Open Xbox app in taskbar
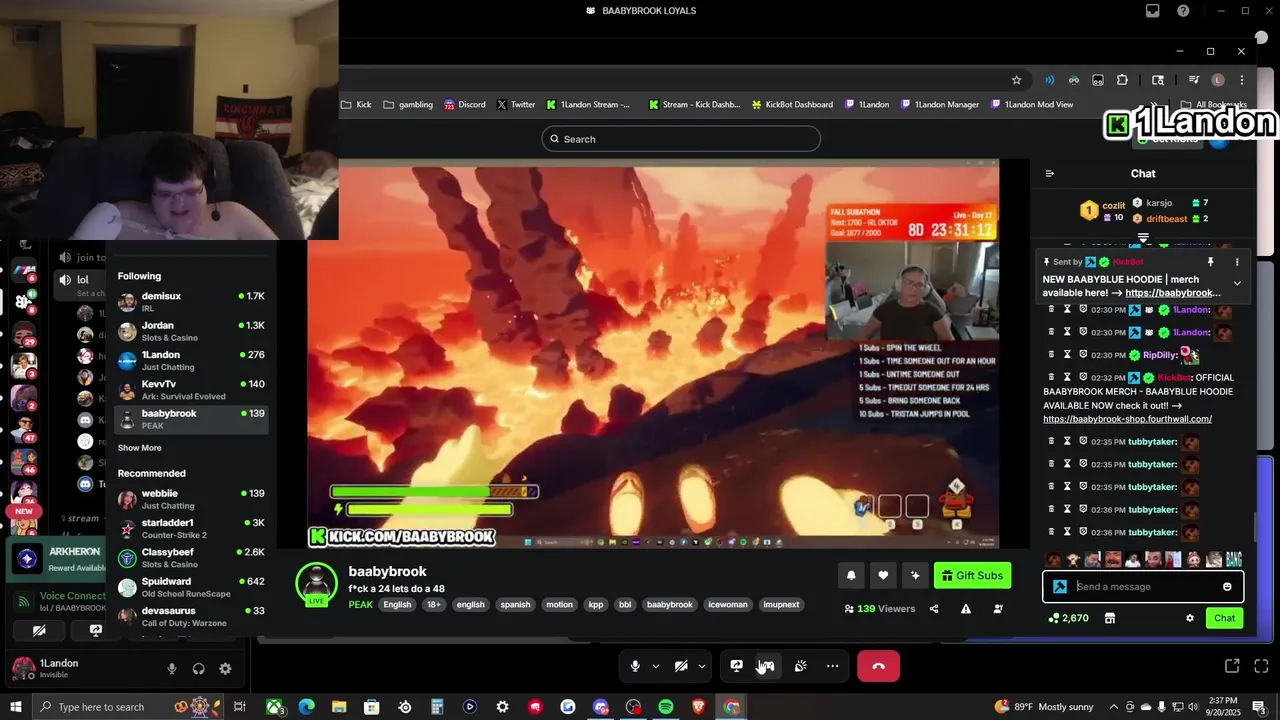Viewport: 1280px width, 720px height. (274, 707)
